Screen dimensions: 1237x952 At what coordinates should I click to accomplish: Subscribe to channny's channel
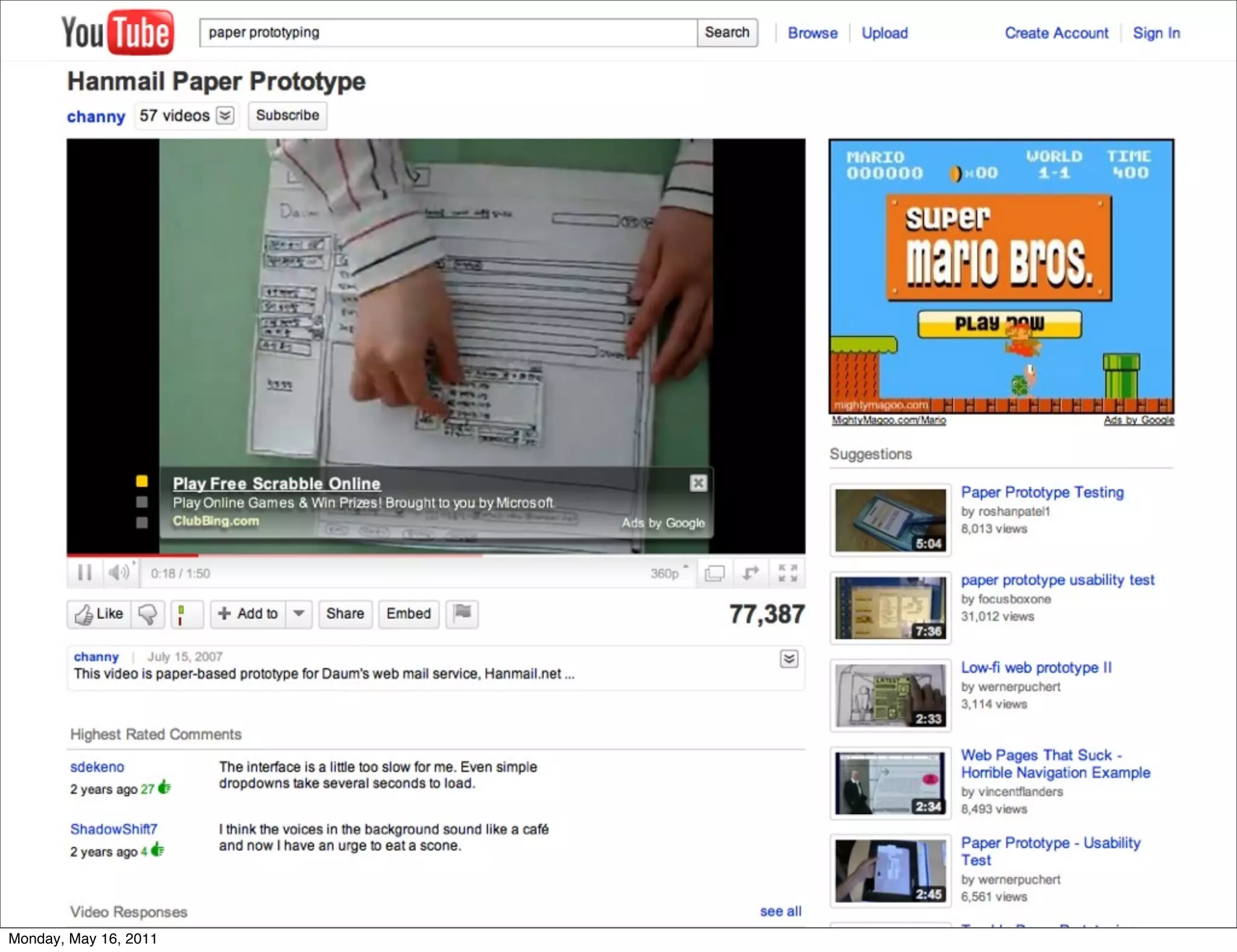[x=288, y=115]
